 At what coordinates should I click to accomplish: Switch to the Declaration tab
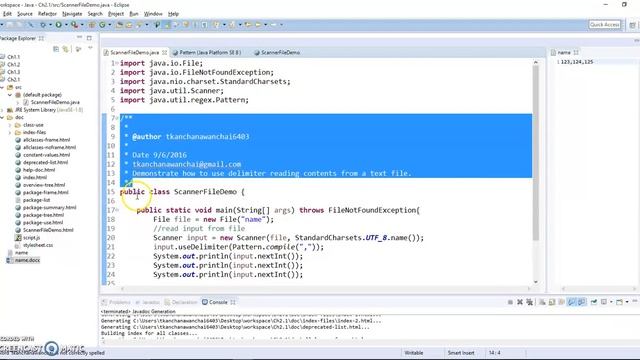[x=181, y=302]
